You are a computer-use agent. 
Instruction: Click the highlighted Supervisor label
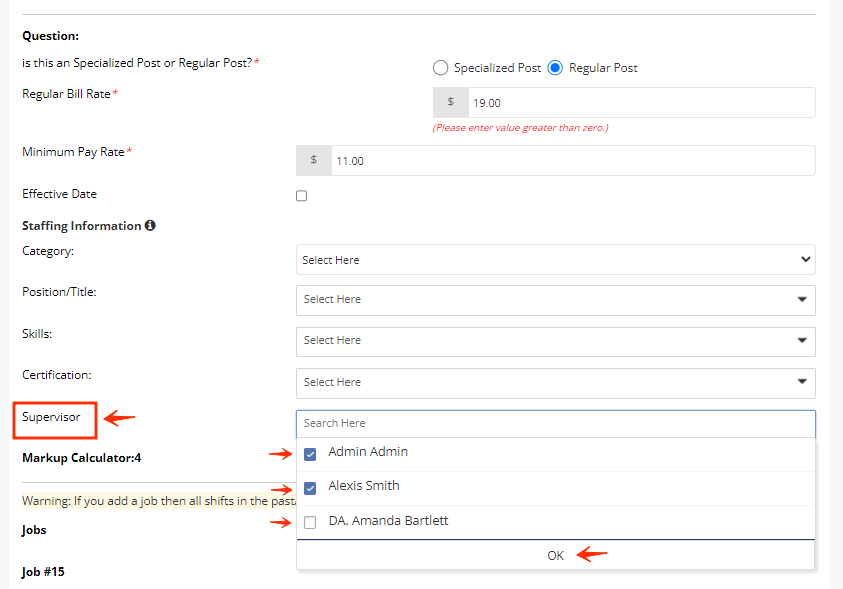(51, 416)
